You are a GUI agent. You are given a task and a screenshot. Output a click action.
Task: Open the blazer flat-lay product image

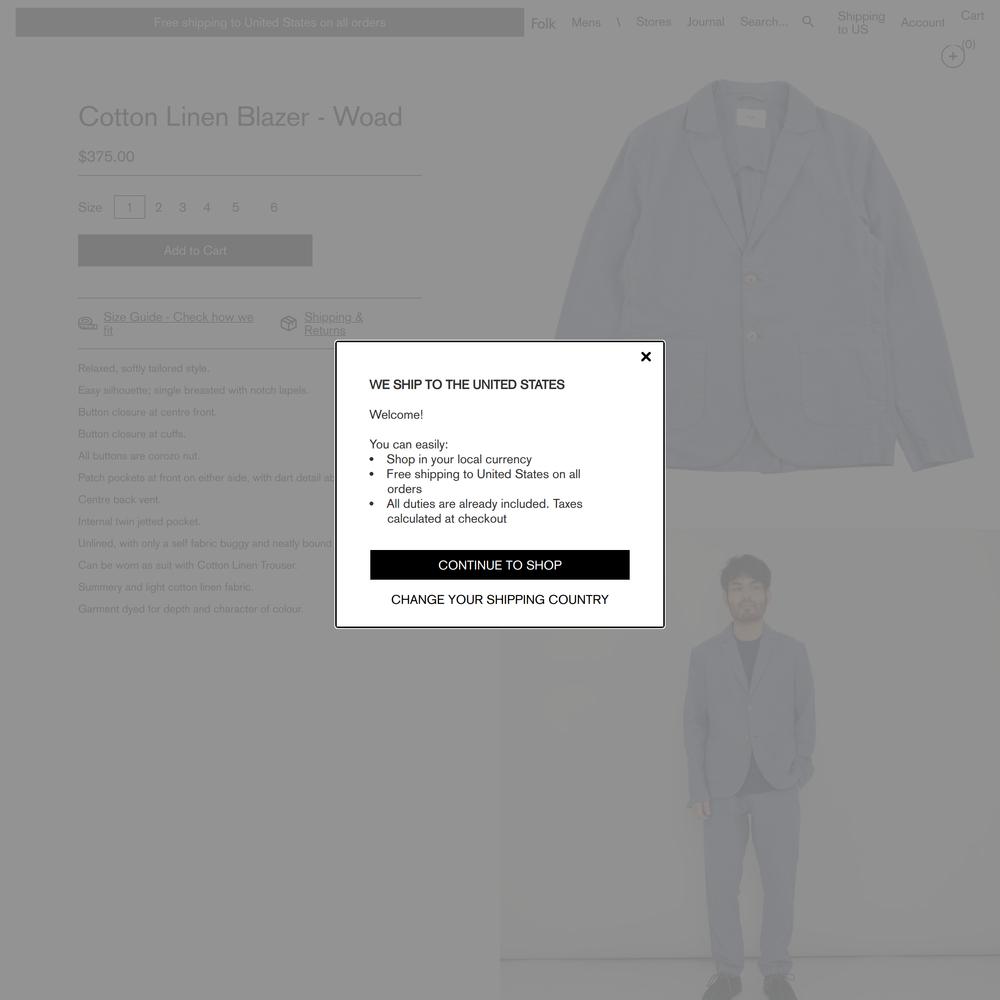763,276
